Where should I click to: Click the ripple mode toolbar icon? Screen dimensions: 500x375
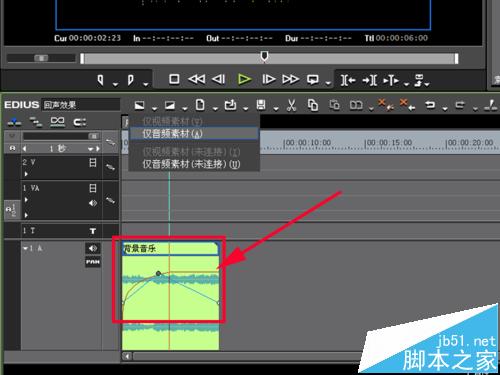[170, 105]
